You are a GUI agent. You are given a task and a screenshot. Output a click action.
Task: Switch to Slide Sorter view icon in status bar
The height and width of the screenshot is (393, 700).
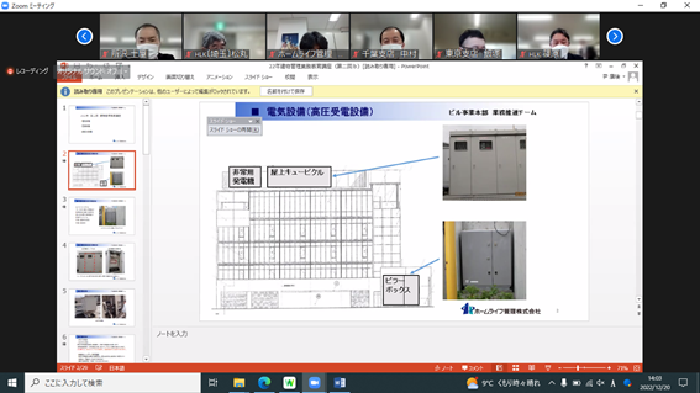coord(515,368)
